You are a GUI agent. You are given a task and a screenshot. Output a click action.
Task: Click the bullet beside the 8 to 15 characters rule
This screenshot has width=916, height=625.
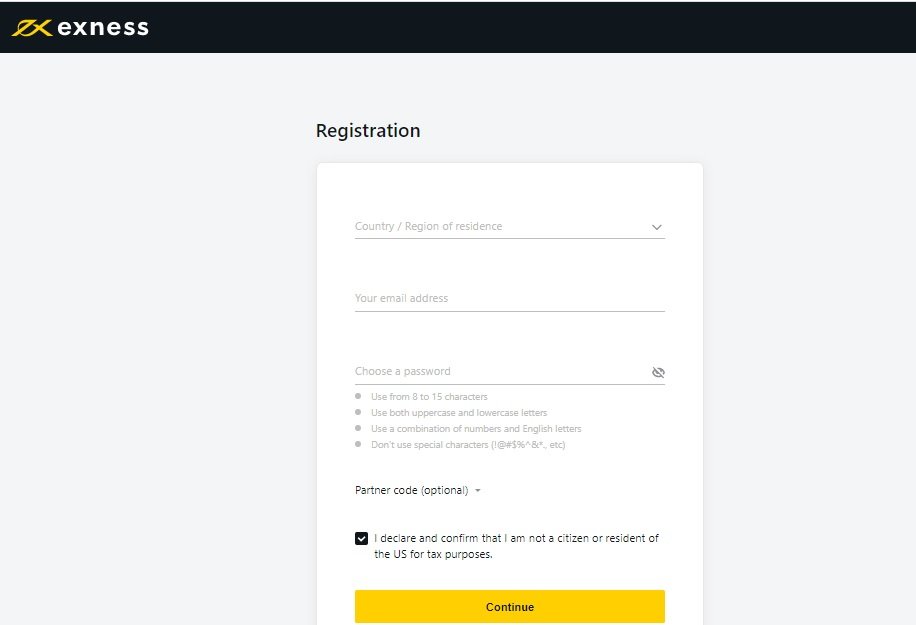(x=358, y=397)
